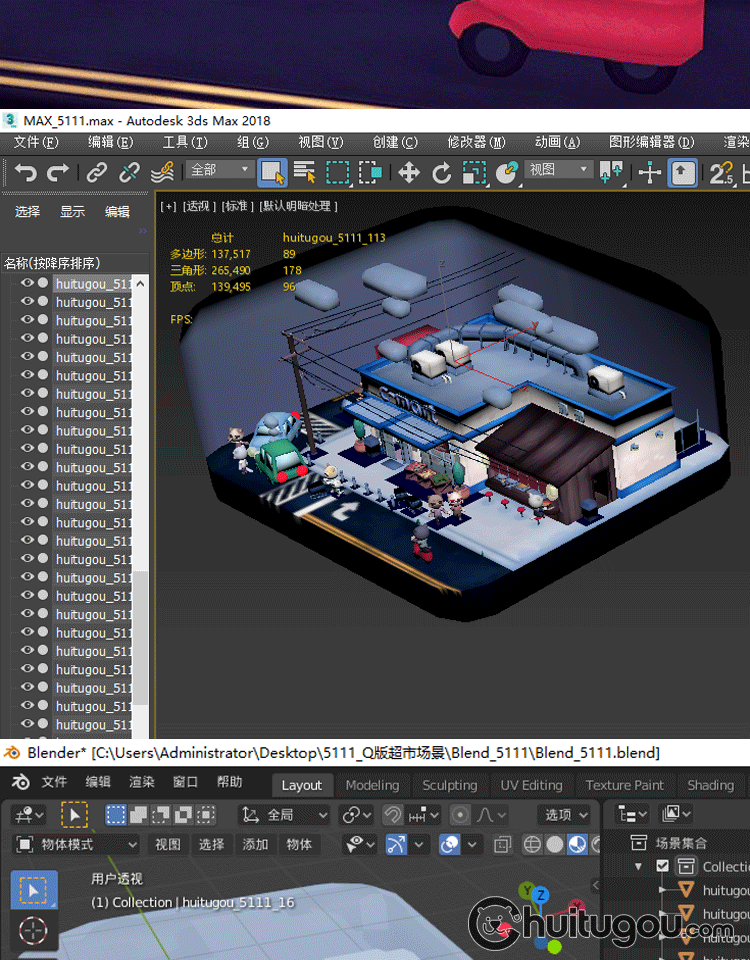Viewport: 750px width, 960px height.
Task: Switch to the UV Editing workspace tab
Action: tap(531, 785)
